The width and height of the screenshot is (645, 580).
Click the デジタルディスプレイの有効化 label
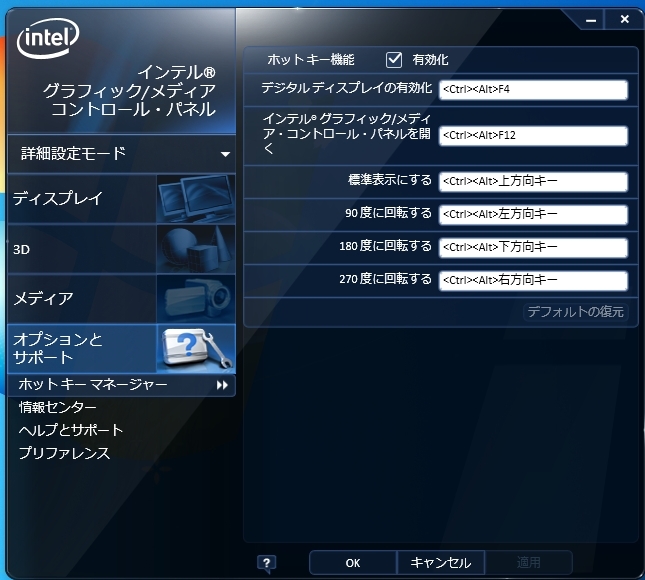[347, 88]
